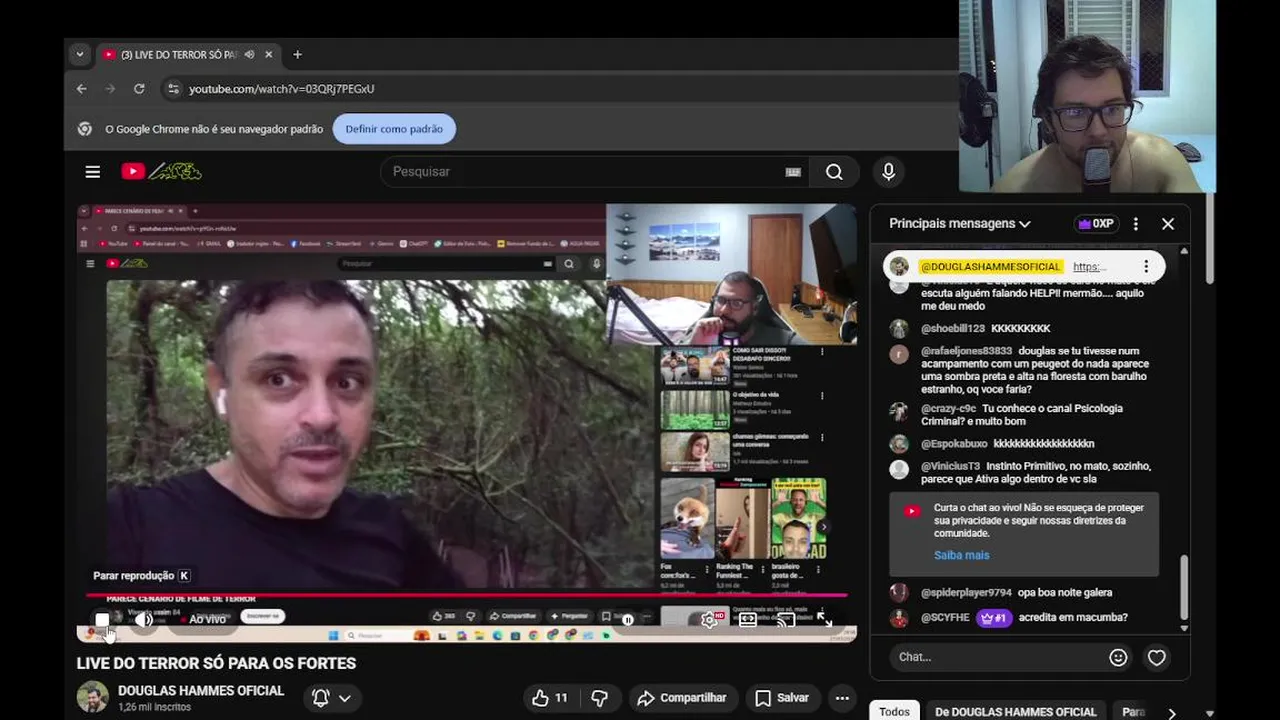
Task: Click the video title LIVE DO TERROR
Action: [x=216, y=663]
